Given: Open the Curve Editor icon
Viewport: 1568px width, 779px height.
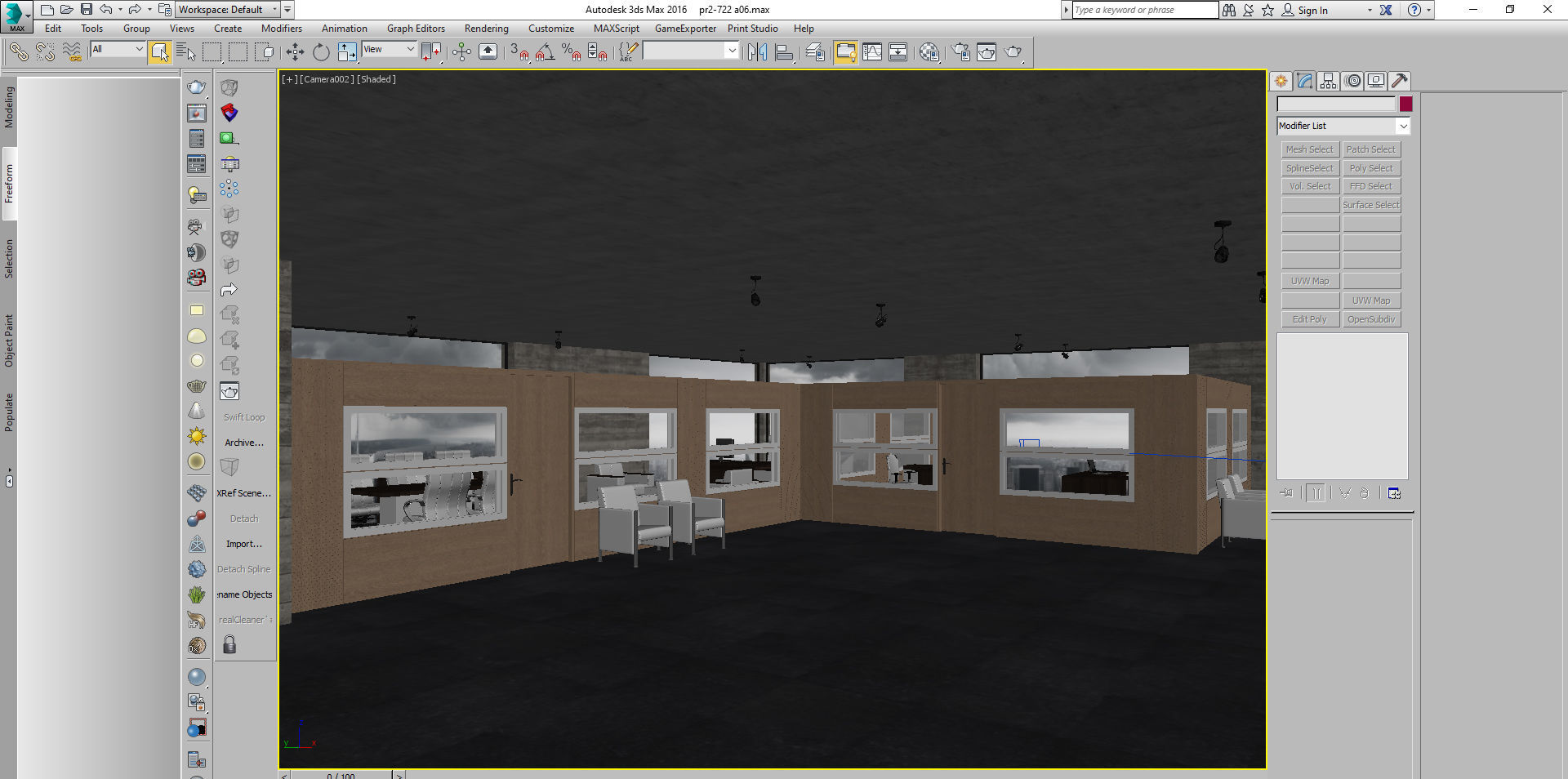Looking at the screenshot, I should tap(872, 52).
